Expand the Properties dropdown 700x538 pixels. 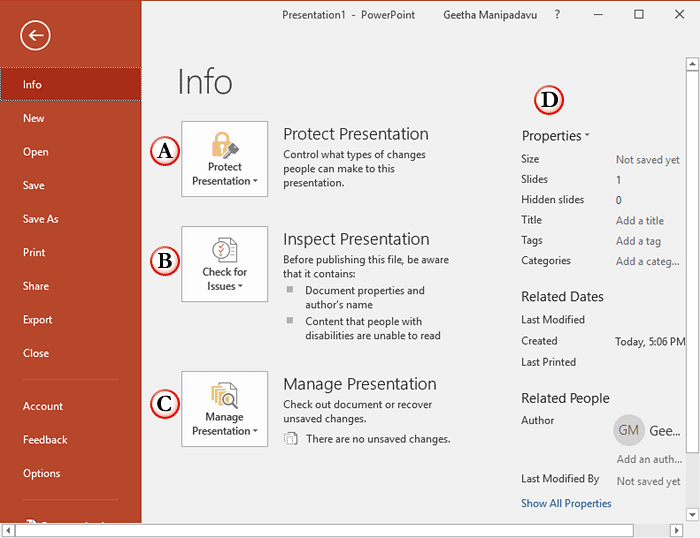click(x=555, y=136)
